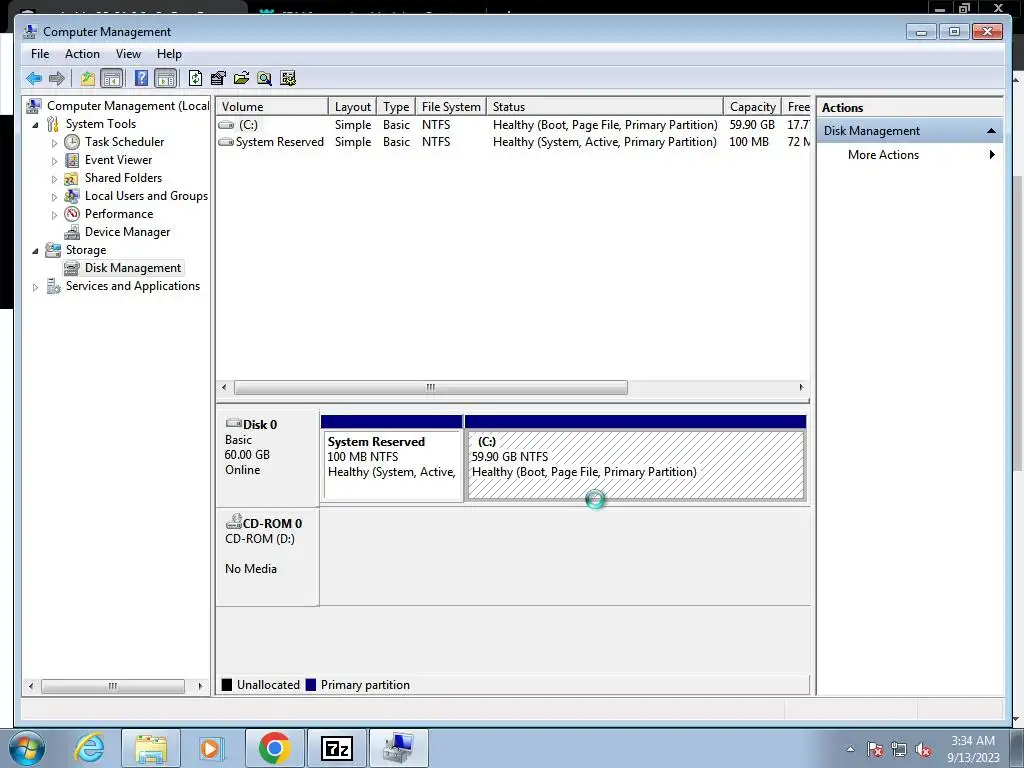The height and width of the screenshot is (768, 1024).
Task: Open the View menu
Action: click(128, 54)
